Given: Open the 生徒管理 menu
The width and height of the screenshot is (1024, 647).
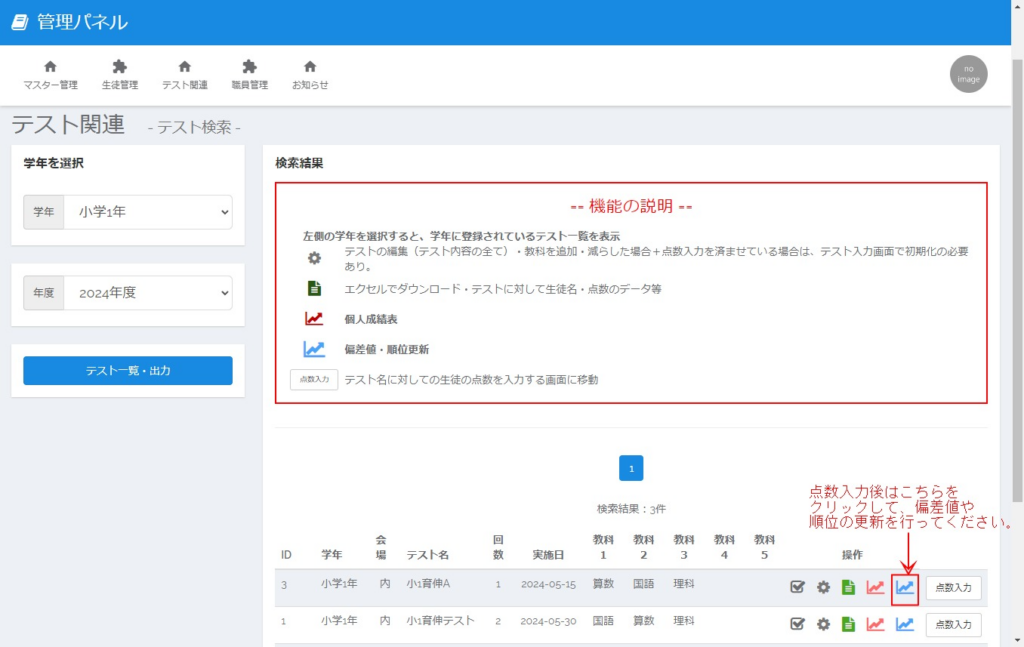Looking at the screenshot, I should click(120, 75).
